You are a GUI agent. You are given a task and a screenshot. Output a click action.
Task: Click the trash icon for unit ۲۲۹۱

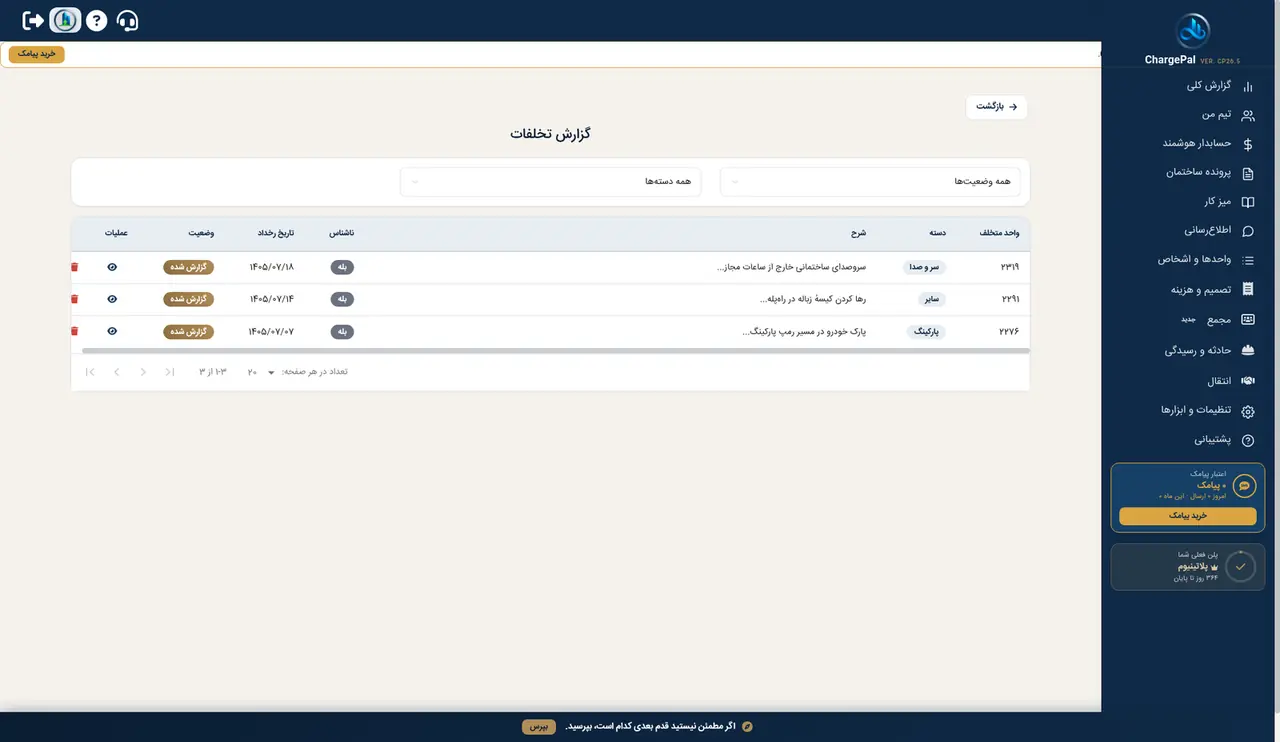click(x=74, y=299)
